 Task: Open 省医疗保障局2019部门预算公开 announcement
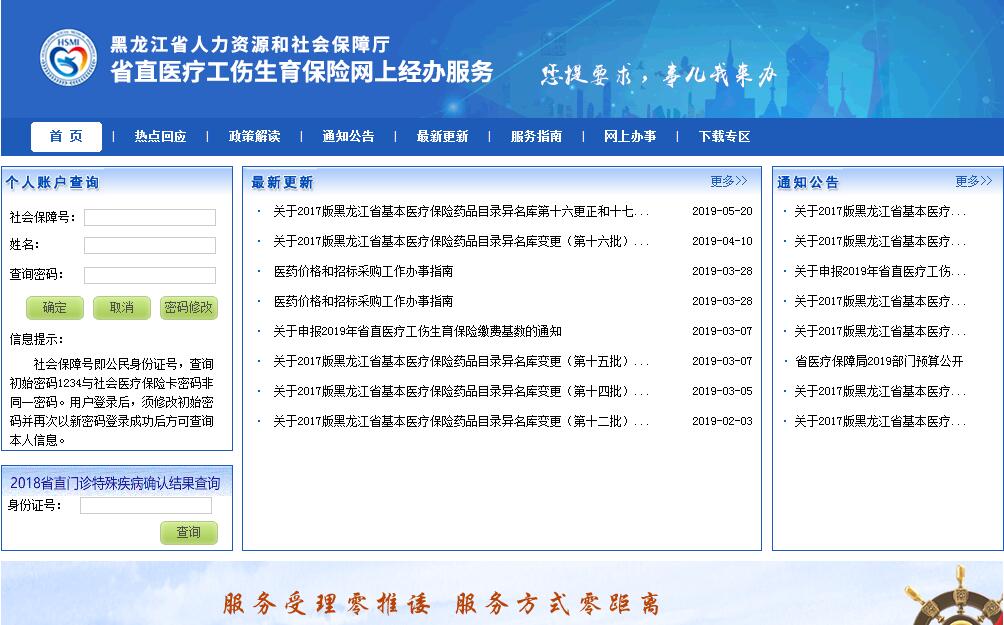point(878,362)
